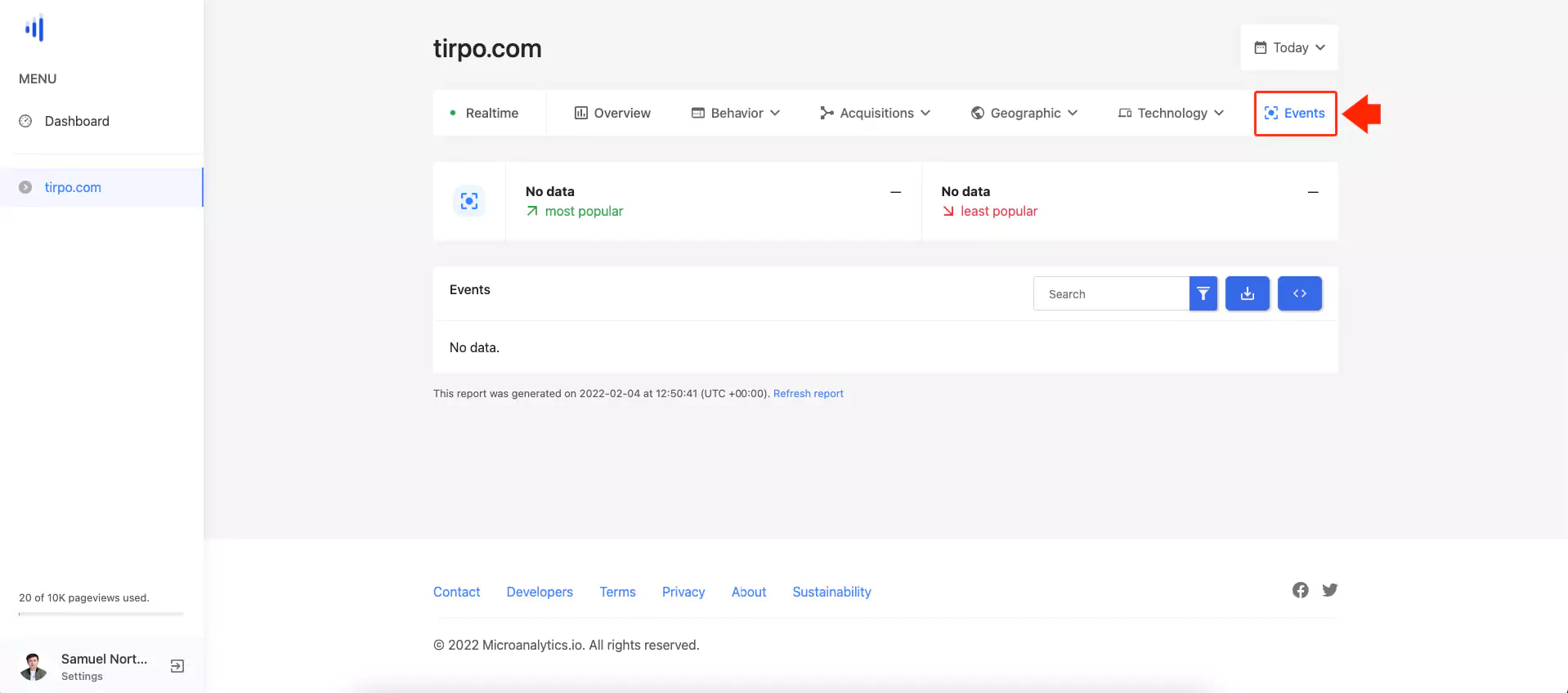Click the MENU heading in the sidebar
The width and height of the screenshot is (1568, 693).
pyautogui.click(x=38, y=78)
